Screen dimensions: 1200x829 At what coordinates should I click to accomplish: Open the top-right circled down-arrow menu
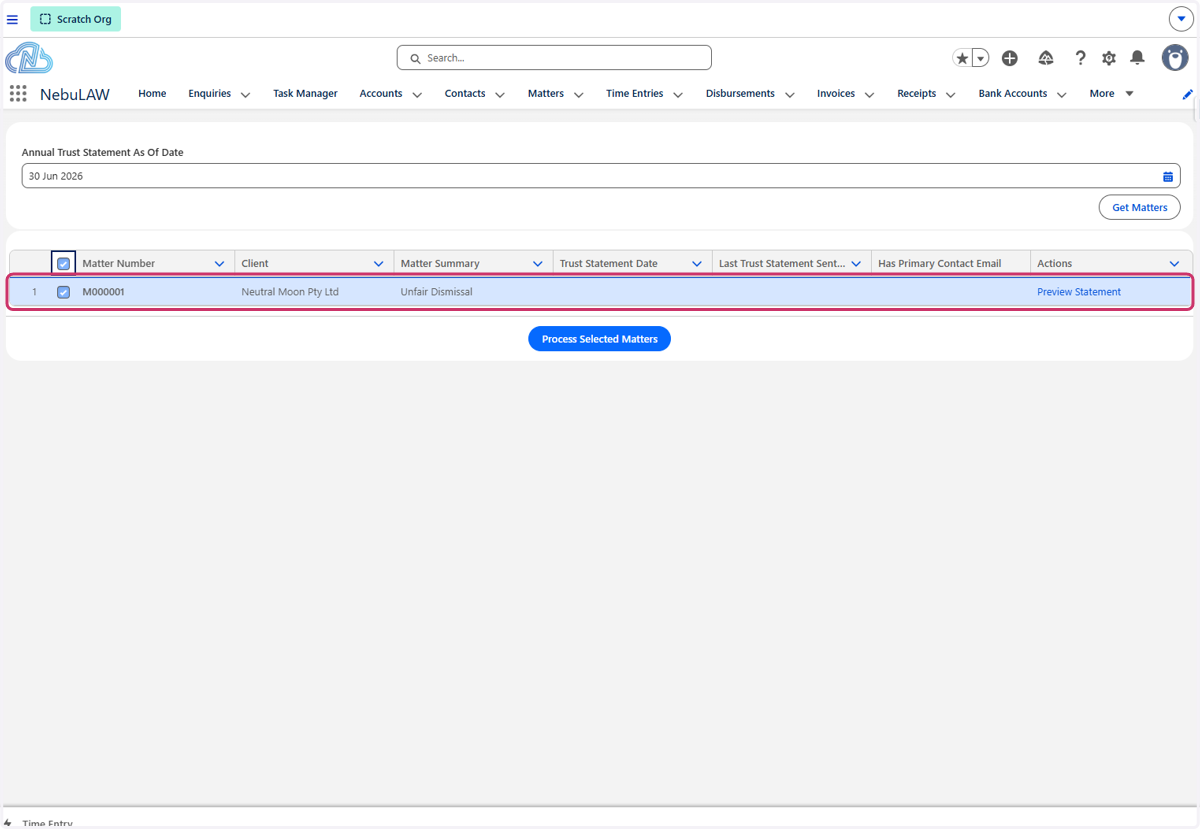1181,19
